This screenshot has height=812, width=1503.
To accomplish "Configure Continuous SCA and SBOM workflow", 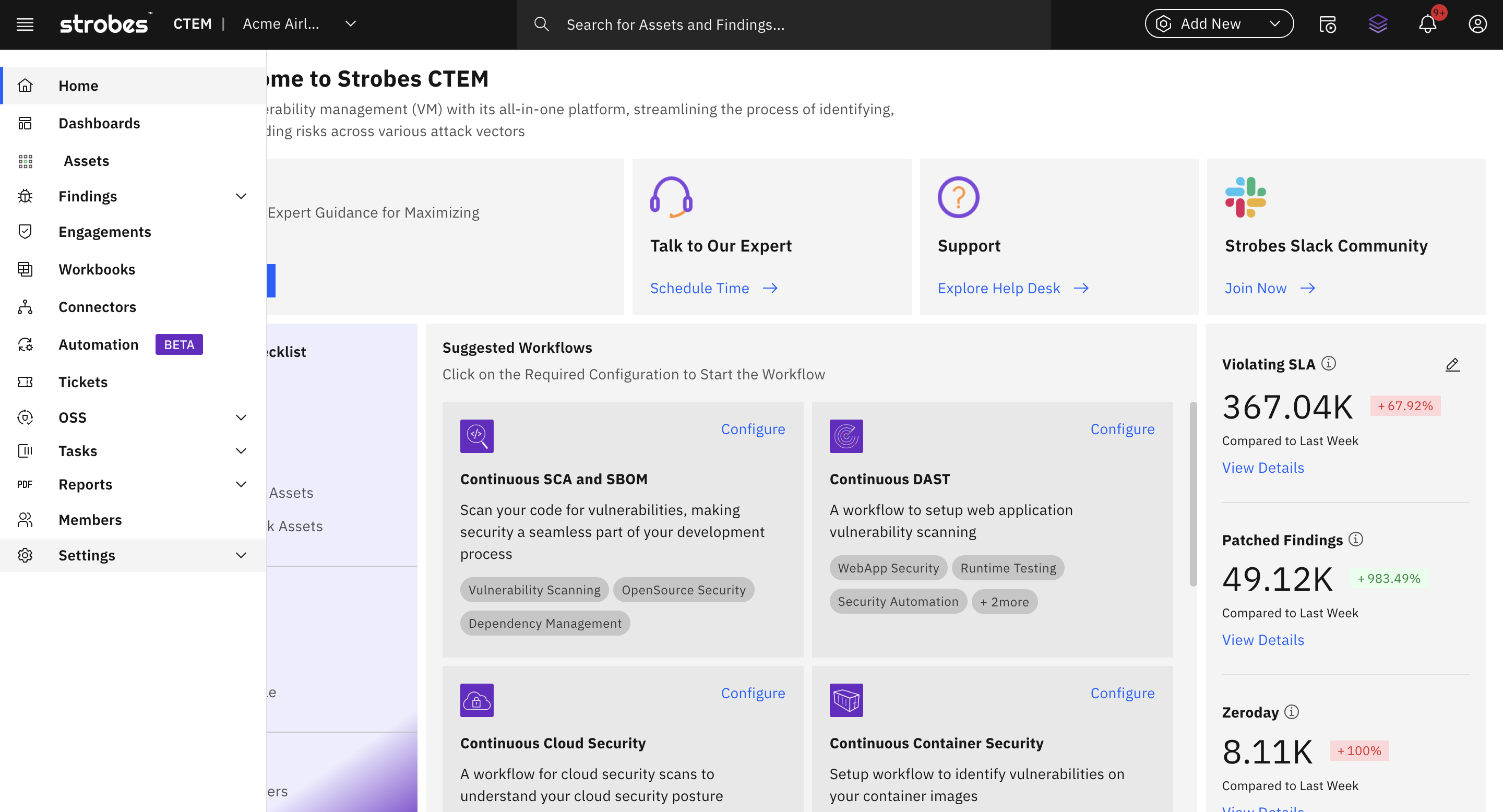I will [753, 429].
